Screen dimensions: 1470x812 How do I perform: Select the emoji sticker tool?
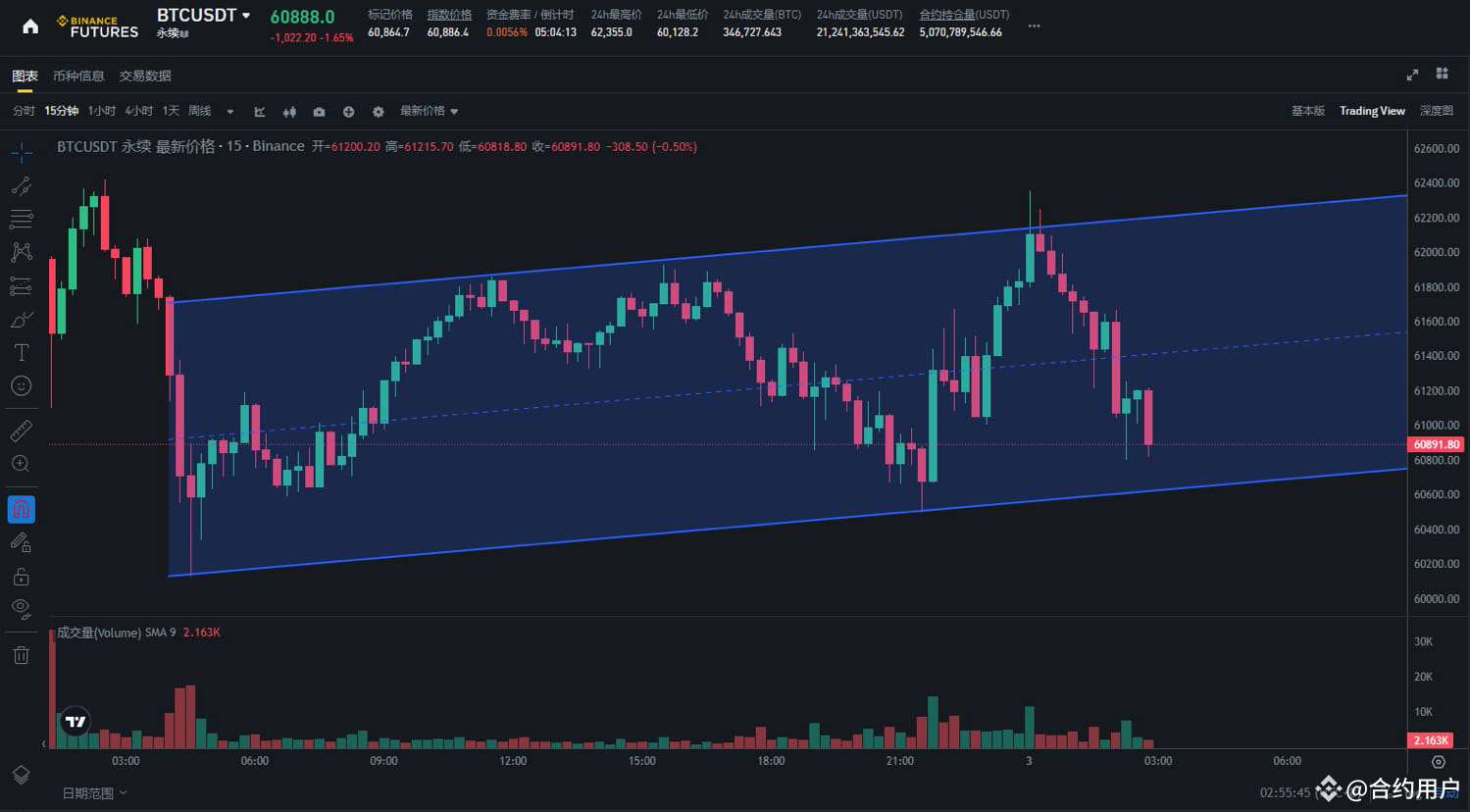(22, 384)
